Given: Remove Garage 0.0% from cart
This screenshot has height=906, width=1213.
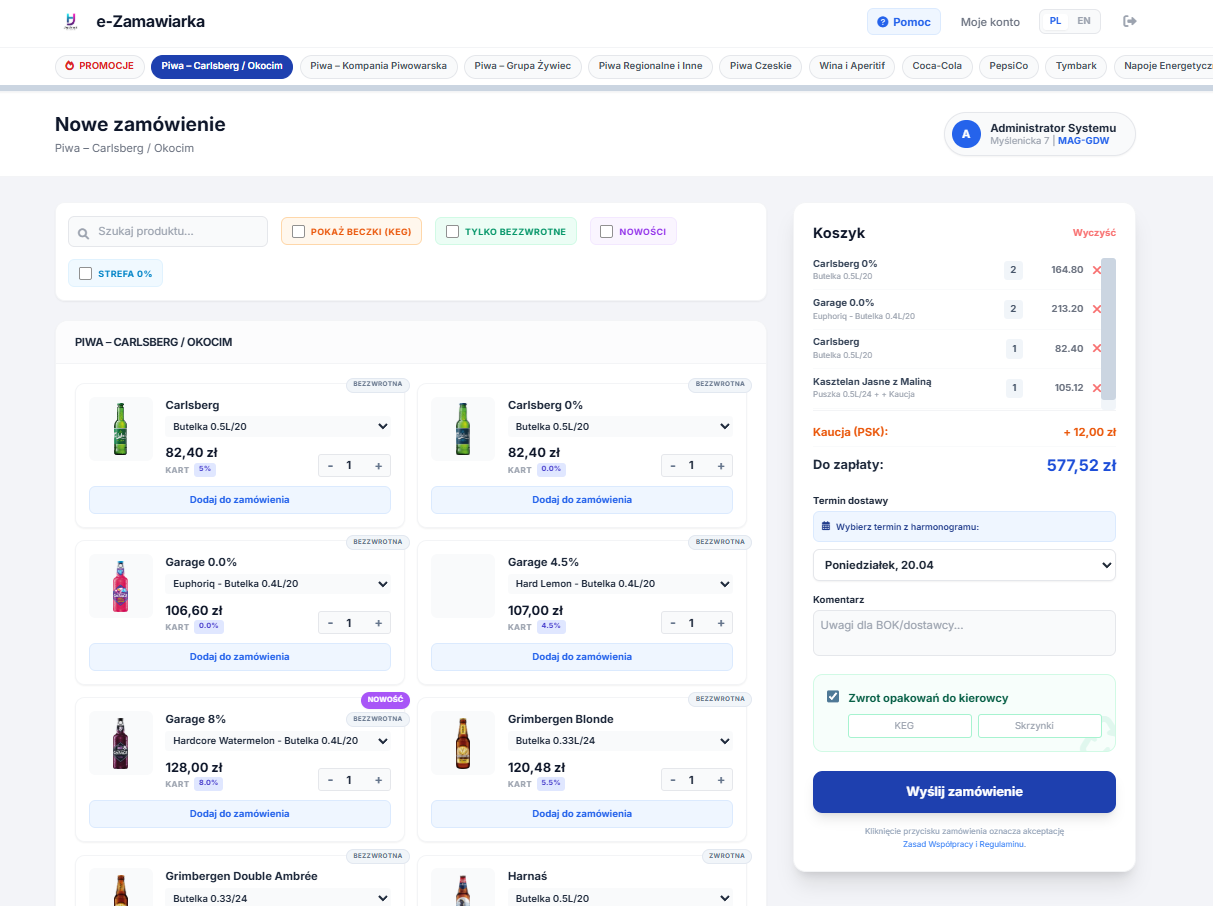Looking at the screenshot, I should click(1096, 309).
